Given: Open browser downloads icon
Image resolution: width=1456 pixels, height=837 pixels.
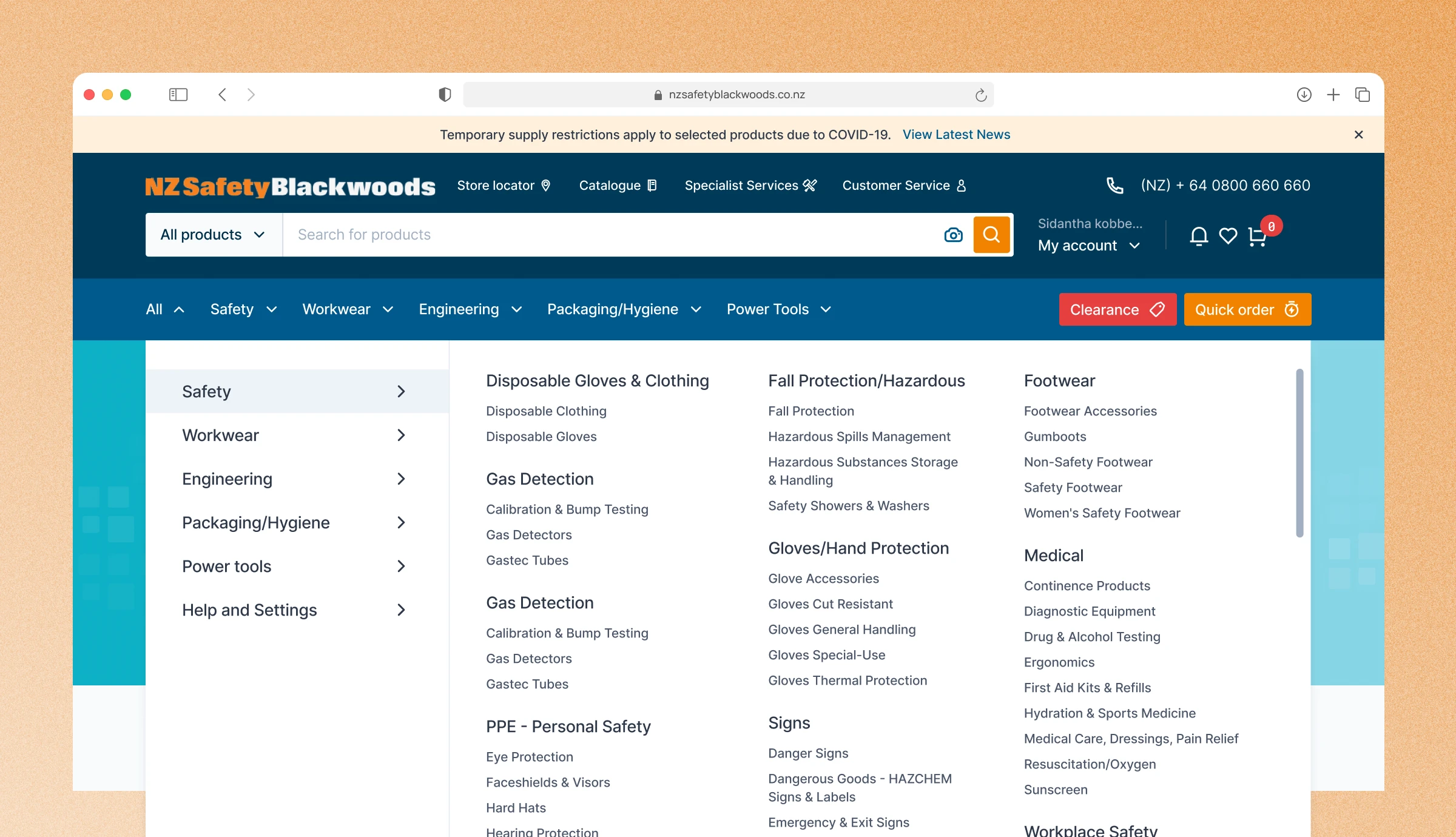Looking at the screenshot, I should point(1304,95).
